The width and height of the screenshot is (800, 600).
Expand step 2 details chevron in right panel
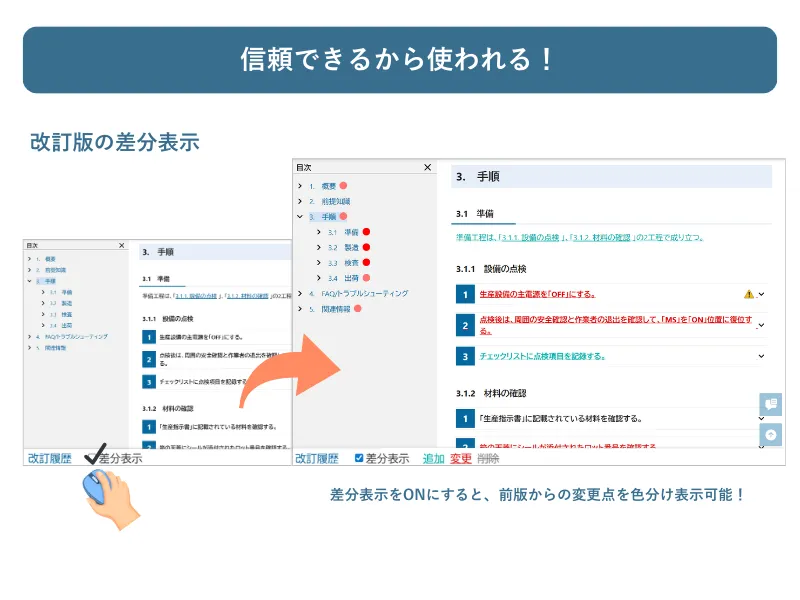tap(761, 325)
